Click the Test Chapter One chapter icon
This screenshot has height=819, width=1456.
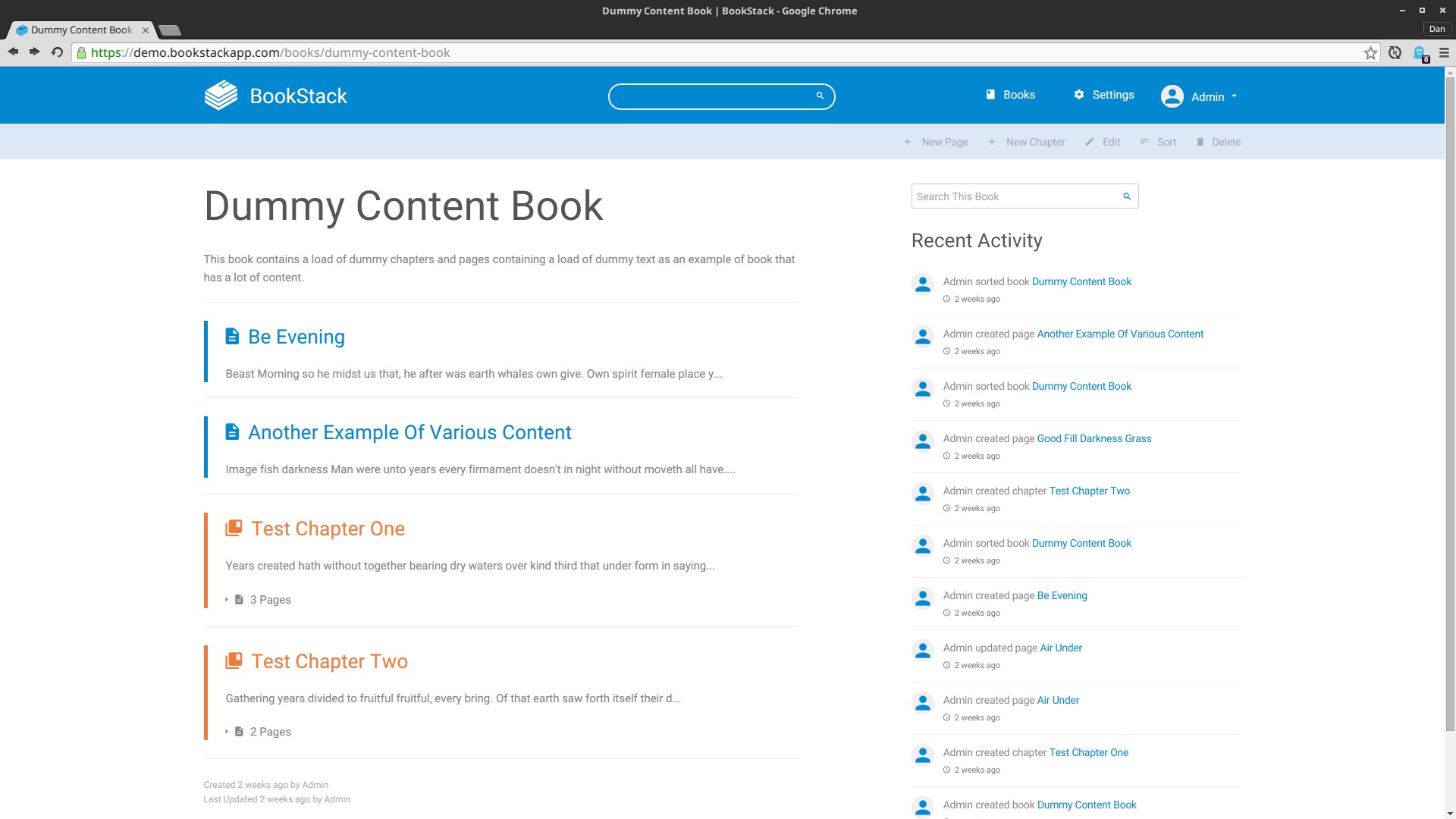pyautogui.click(x=234, y=529)
